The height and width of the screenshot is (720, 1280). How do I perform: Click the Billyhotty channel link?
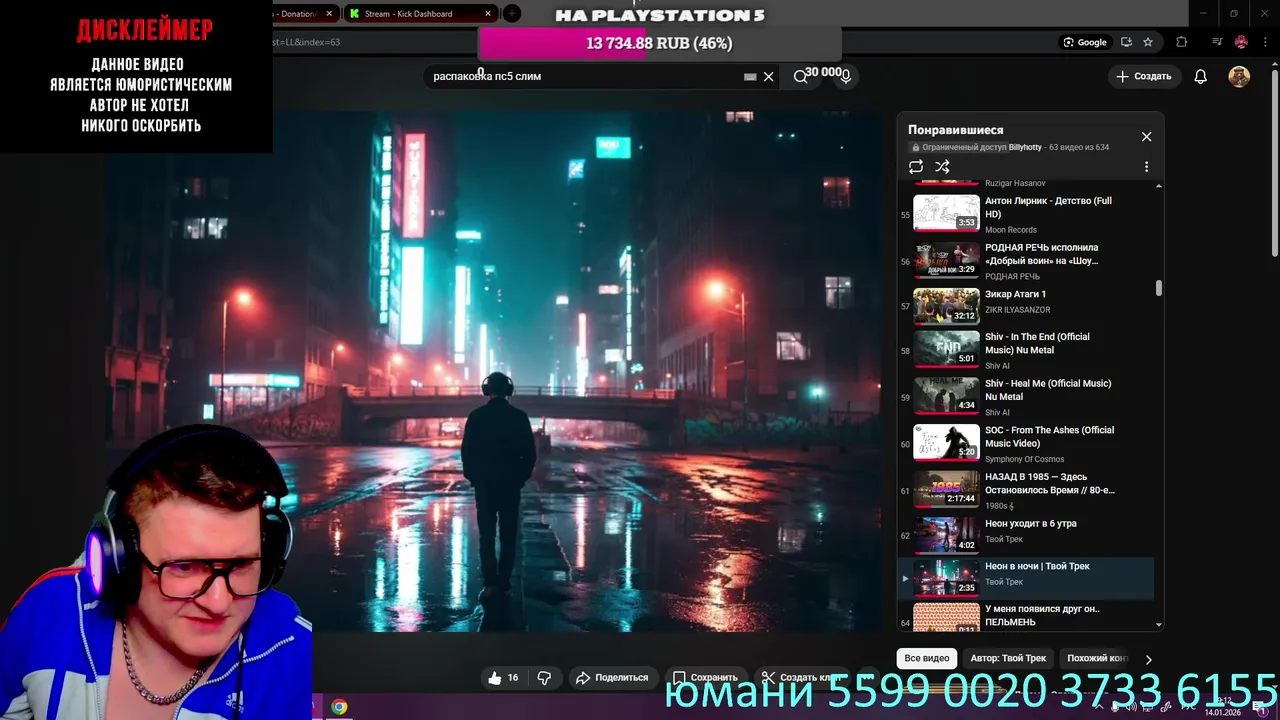1025,147
